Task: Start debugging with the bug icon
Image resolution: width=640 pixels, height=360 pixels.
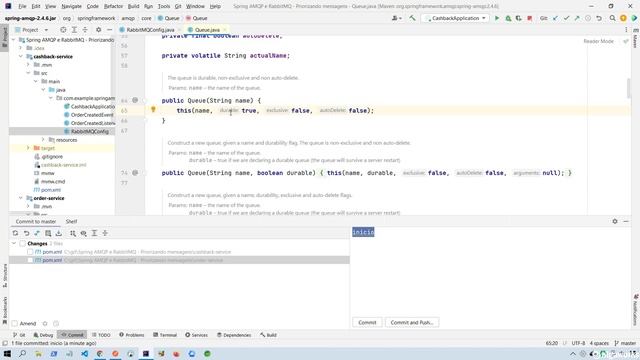Action: click(508, 18)
